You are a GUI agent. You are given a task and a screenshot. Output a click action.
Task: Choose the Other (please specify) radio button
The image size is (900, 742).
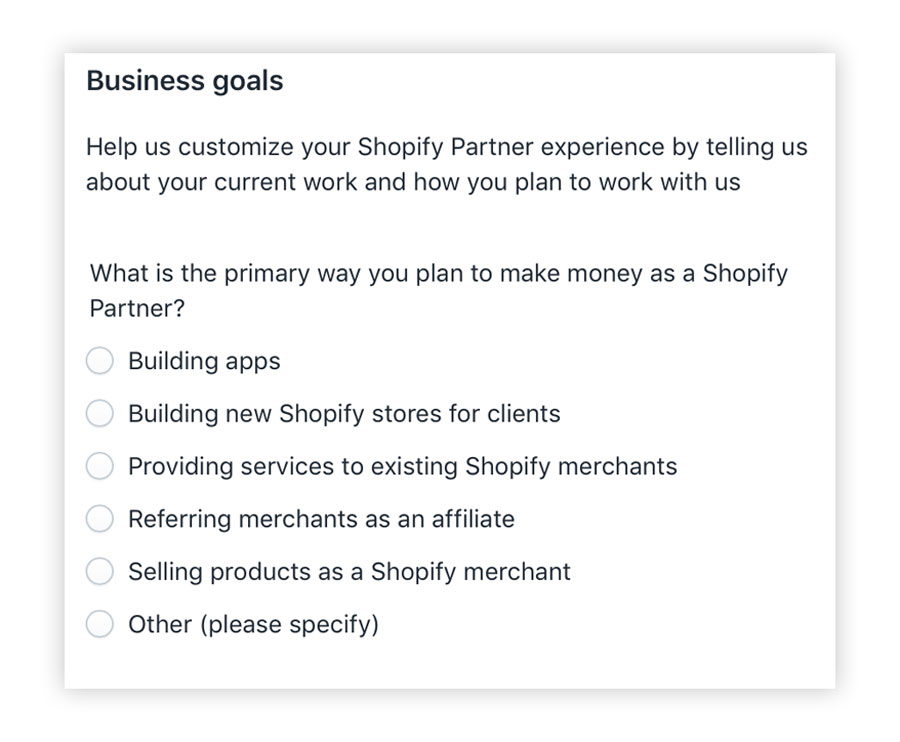99,624
